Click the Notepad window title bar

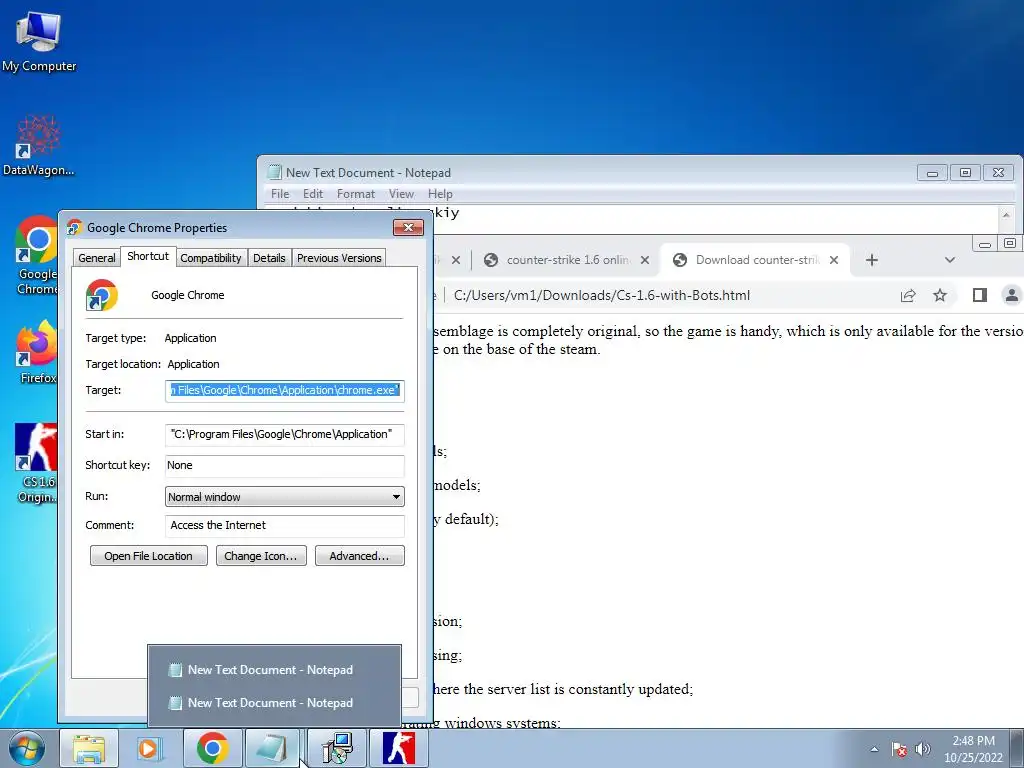pyautogui.click(x=588, y=173)
